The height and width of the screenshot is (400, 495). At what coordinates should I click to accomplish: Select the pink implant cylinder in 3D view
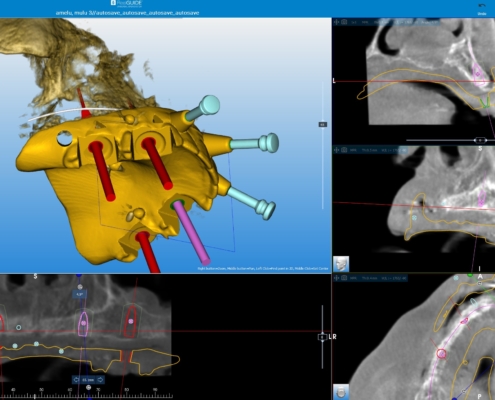(191, 232)
